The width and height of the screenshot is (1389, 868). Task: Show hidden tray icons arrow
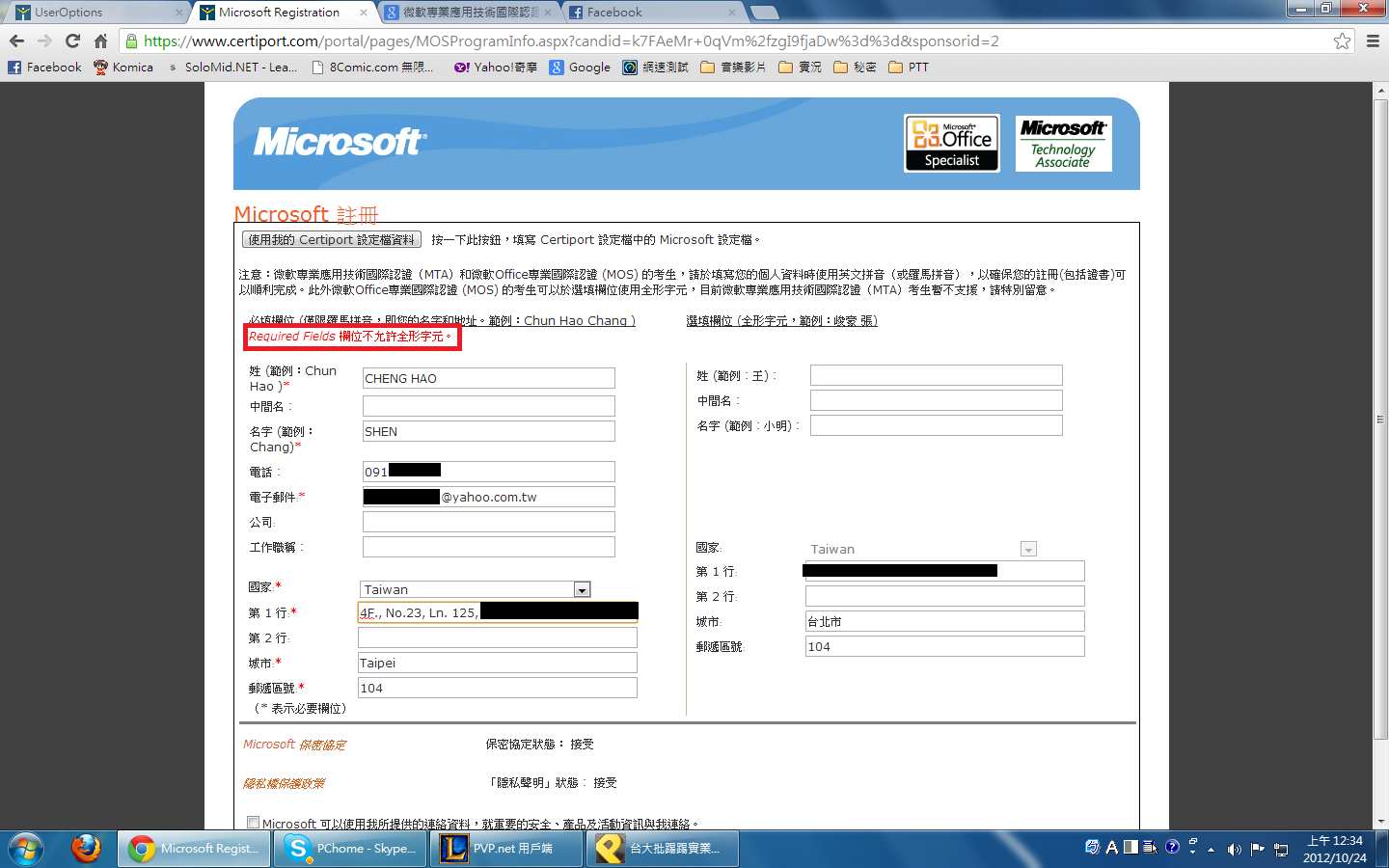click(x=1211, y=849)
